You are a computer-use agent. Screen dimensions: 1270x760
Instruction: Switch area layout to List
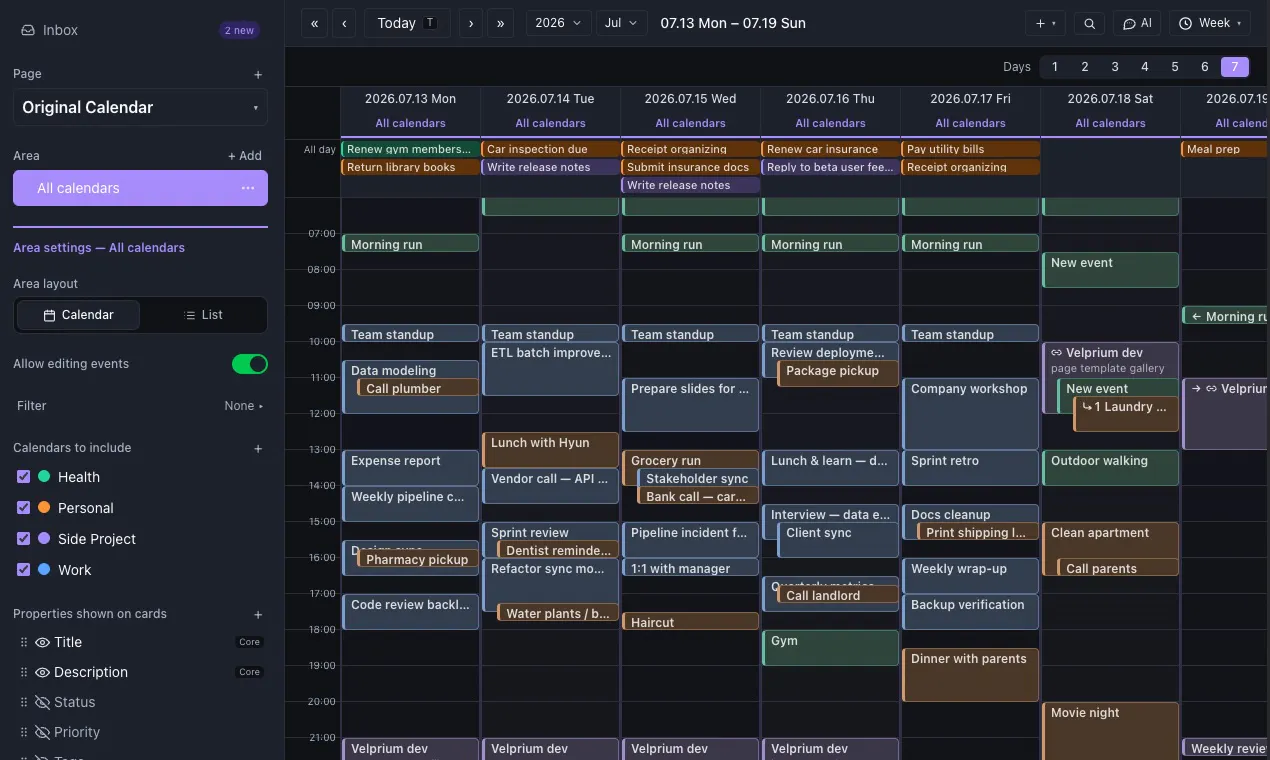pos(203,315)
